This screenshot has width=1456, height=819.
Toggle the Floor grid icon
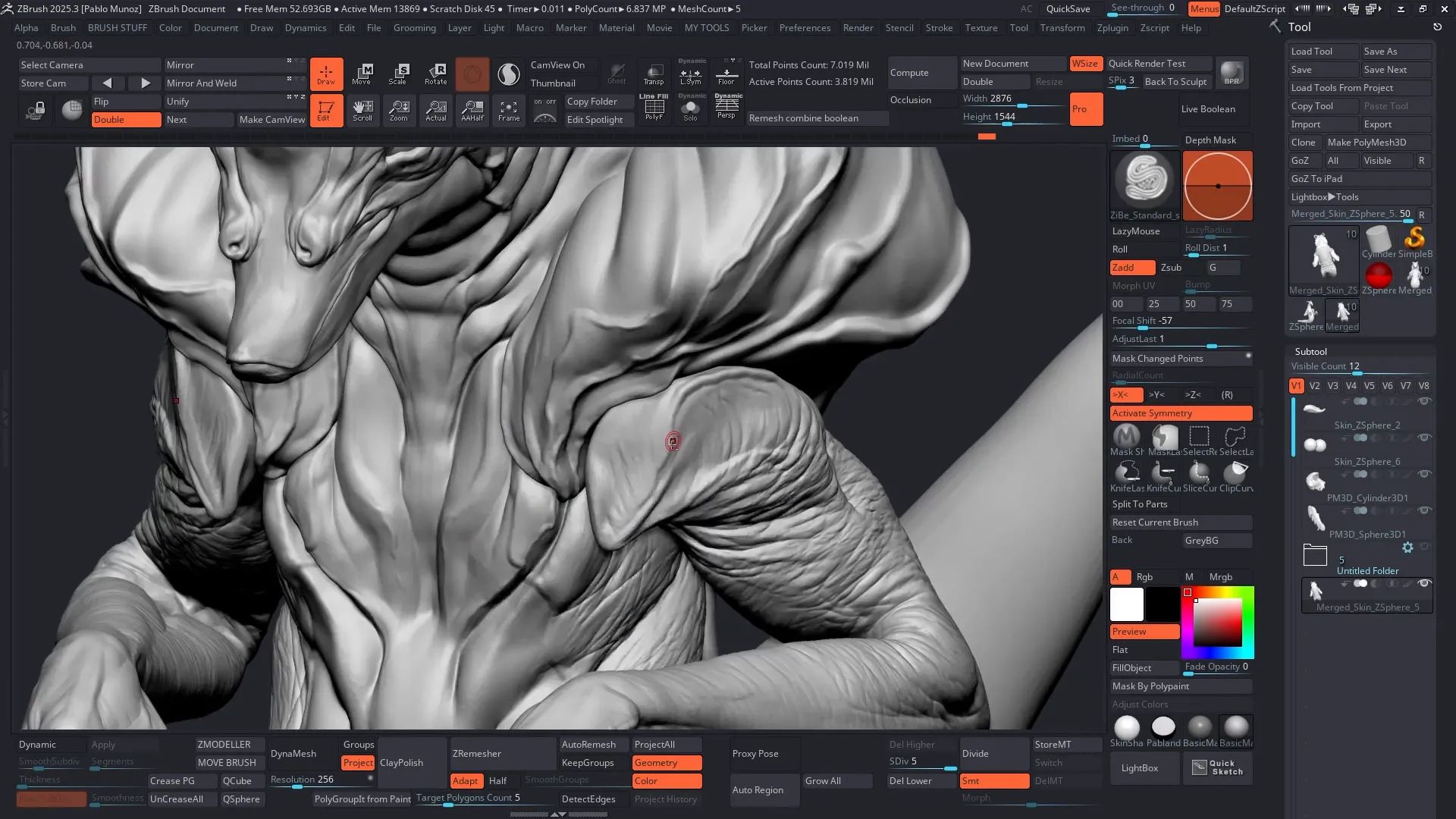point(726,74)
